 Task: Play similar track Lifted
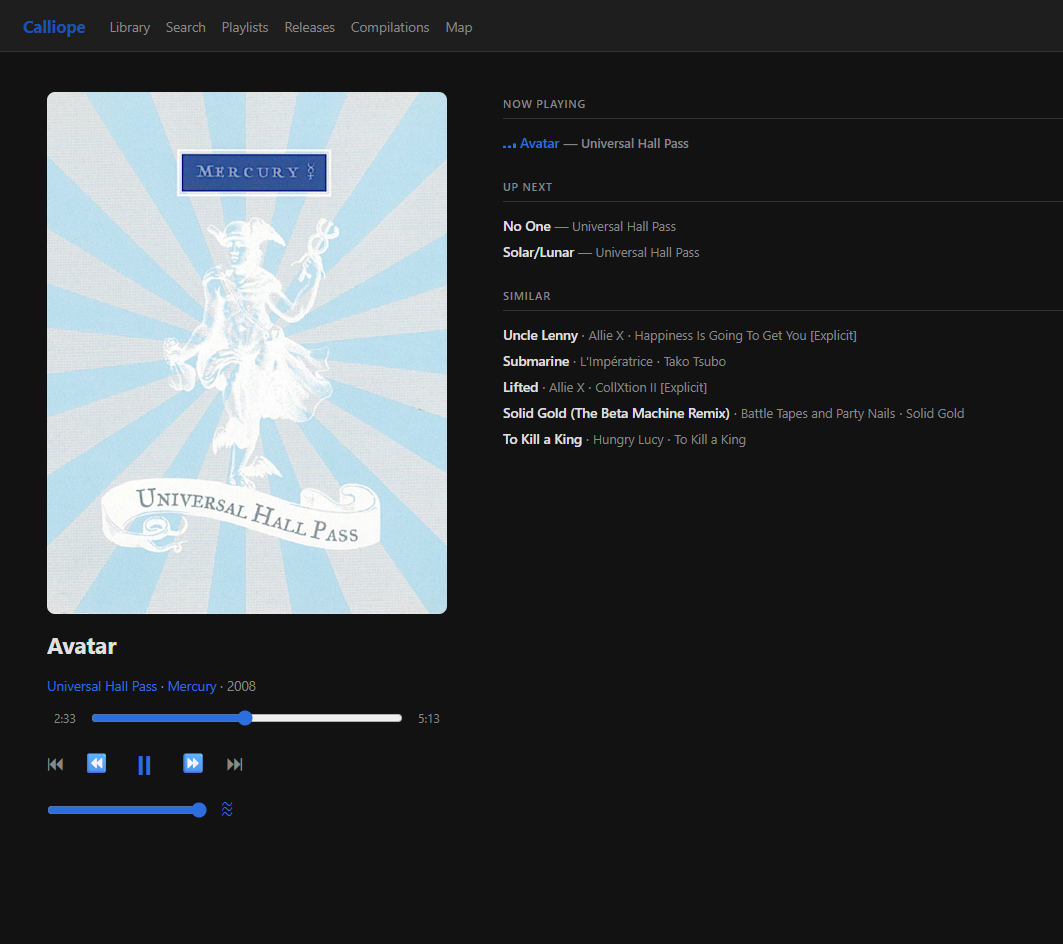coord(521,387)
